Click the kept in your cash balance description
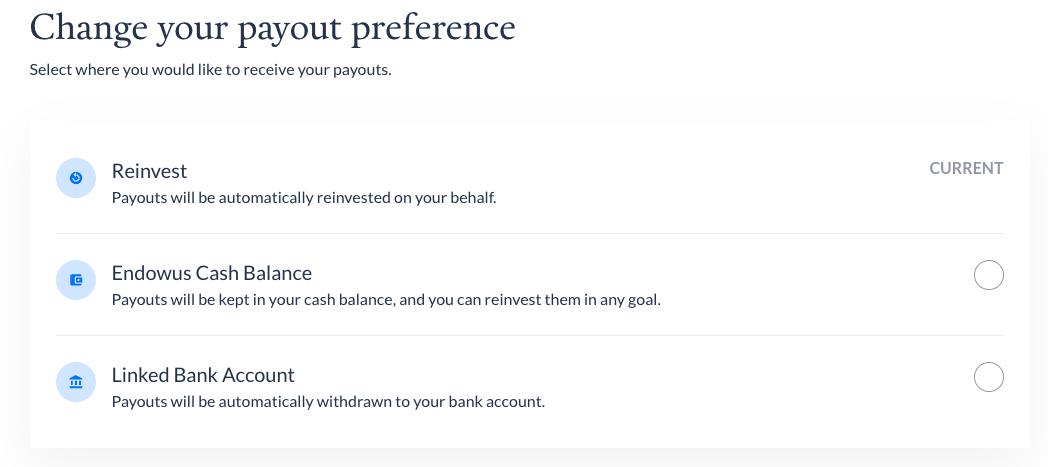 (x=386, y=300)
